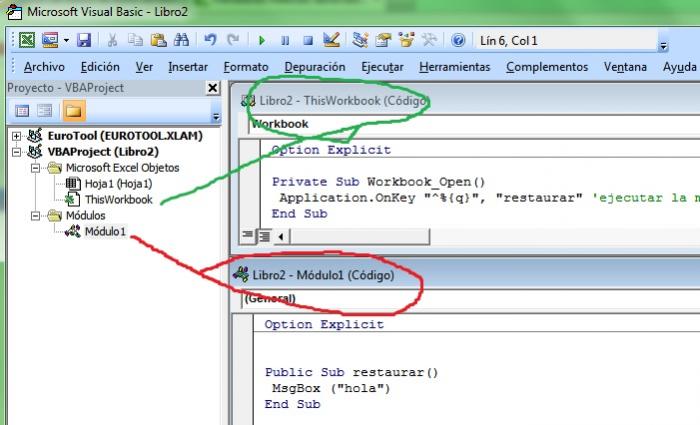The image size is (700, 425).
Task: Click the left scroll arrow in ThisWorkbook window
Action: pyautogui.click(x=280, y=237)
